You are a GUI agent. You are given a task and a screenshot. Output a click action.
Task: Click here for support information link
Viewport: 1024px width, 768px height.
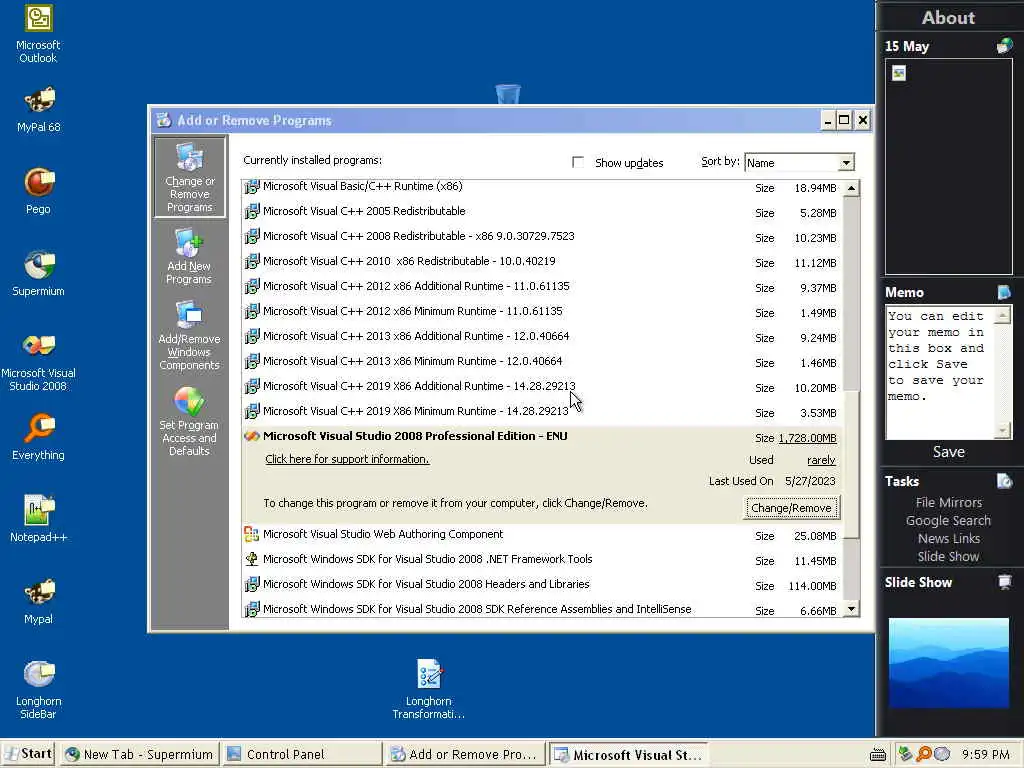tap(347, 459)
